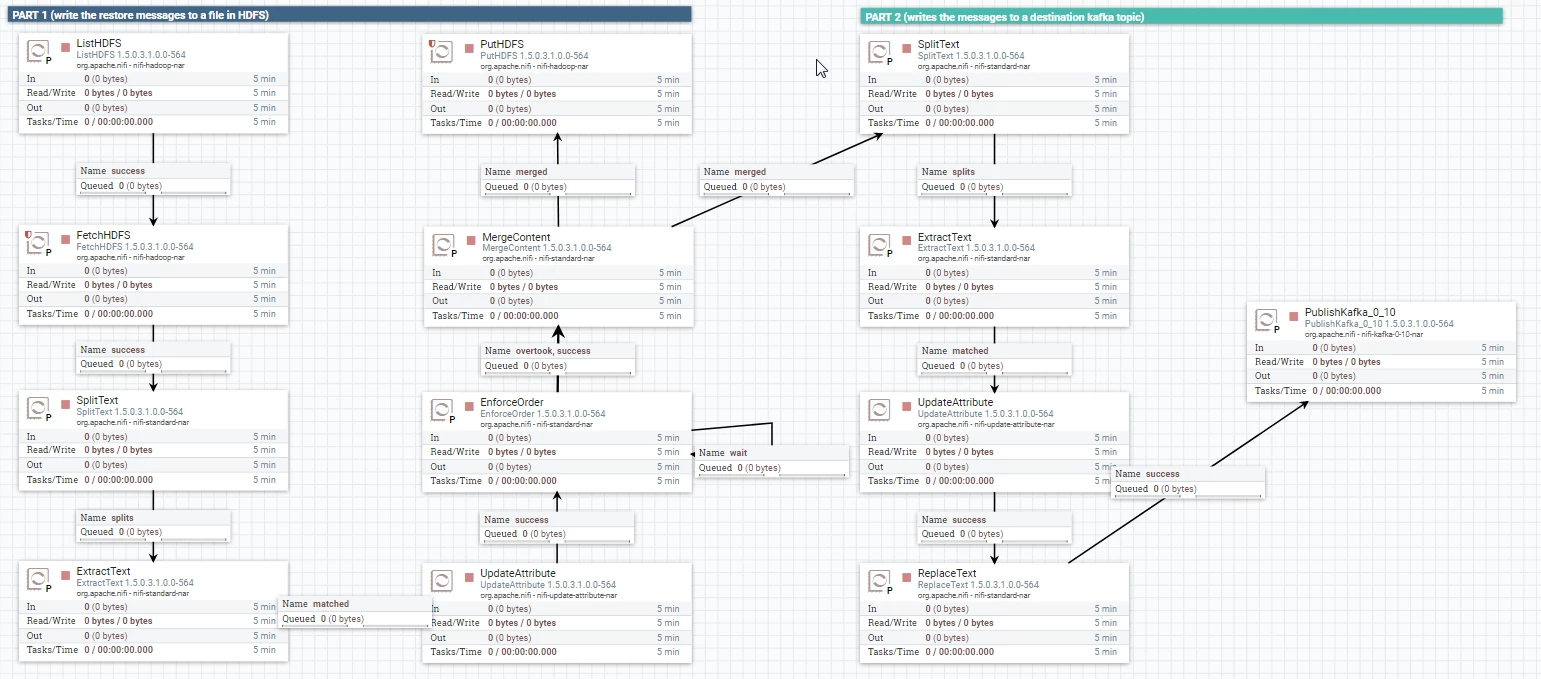The width and height of the screenshot is (1541, 679).
Task: Select the 'matched' connection next to ExtractText in Part 1
Action: pos(354,611)
